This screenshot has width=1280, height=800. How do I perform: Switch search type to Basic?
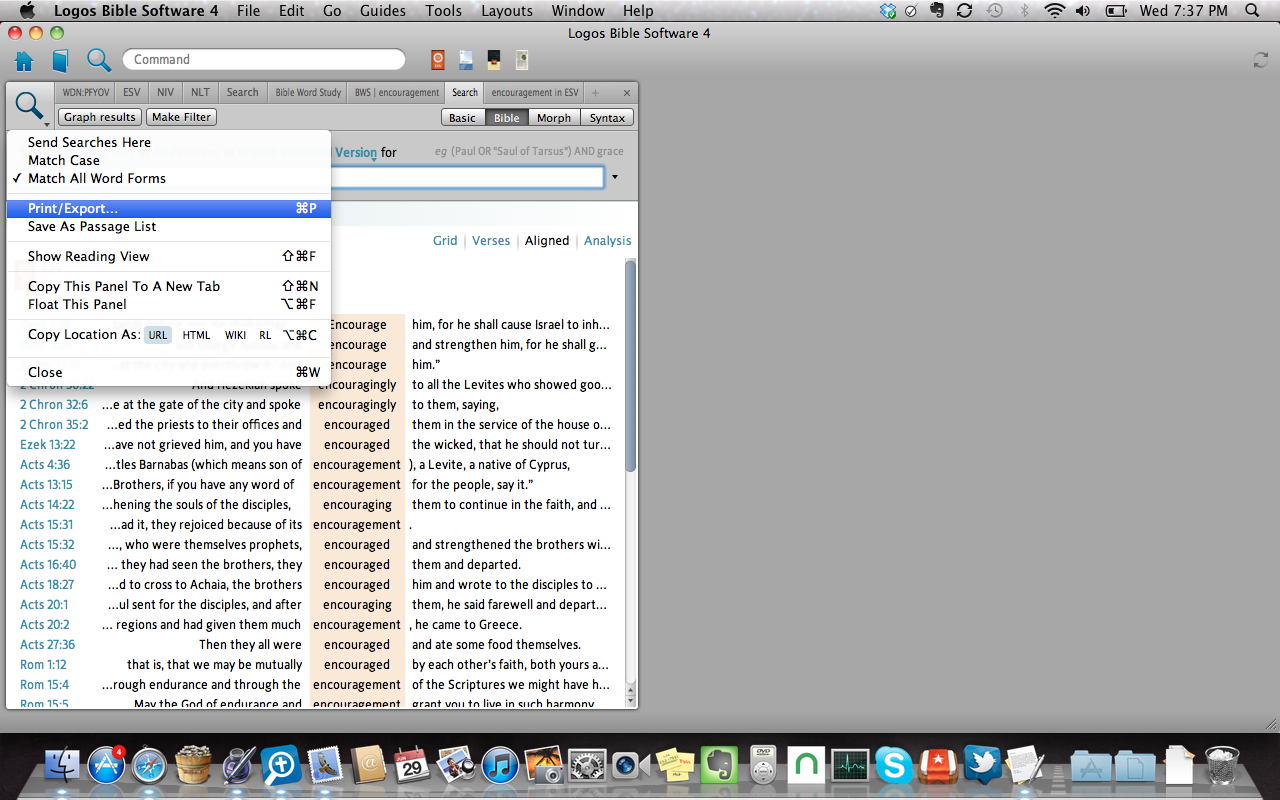[462, 117]
